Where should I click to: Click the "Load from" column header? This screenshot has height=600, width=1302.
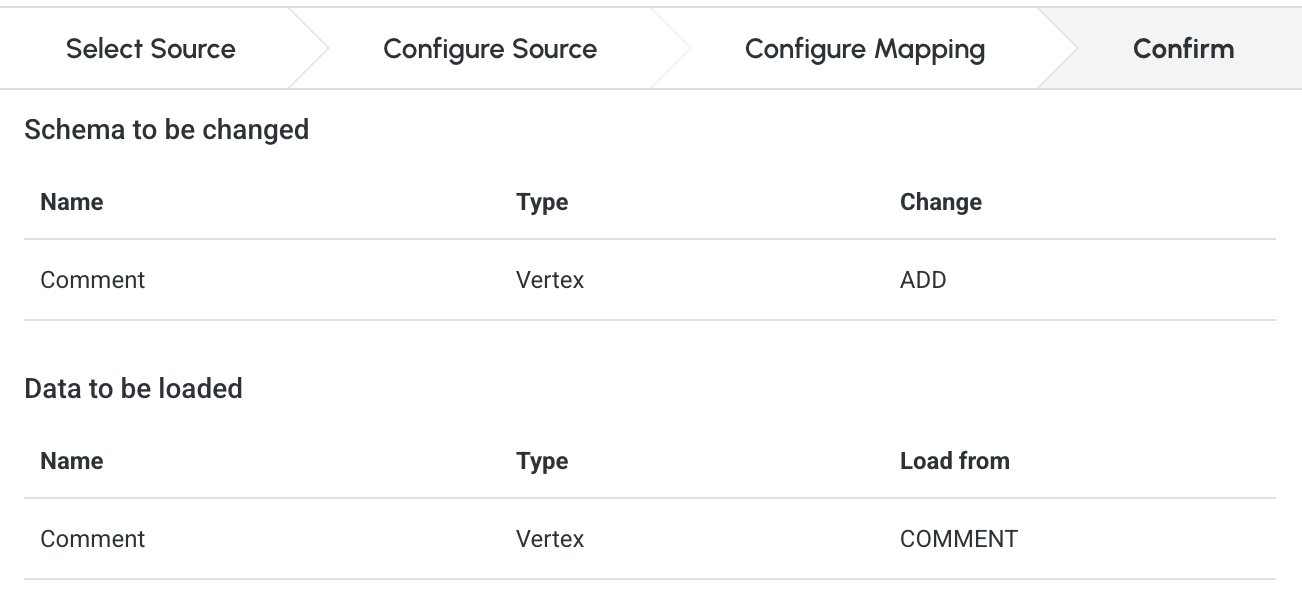(x=955, y=461)
